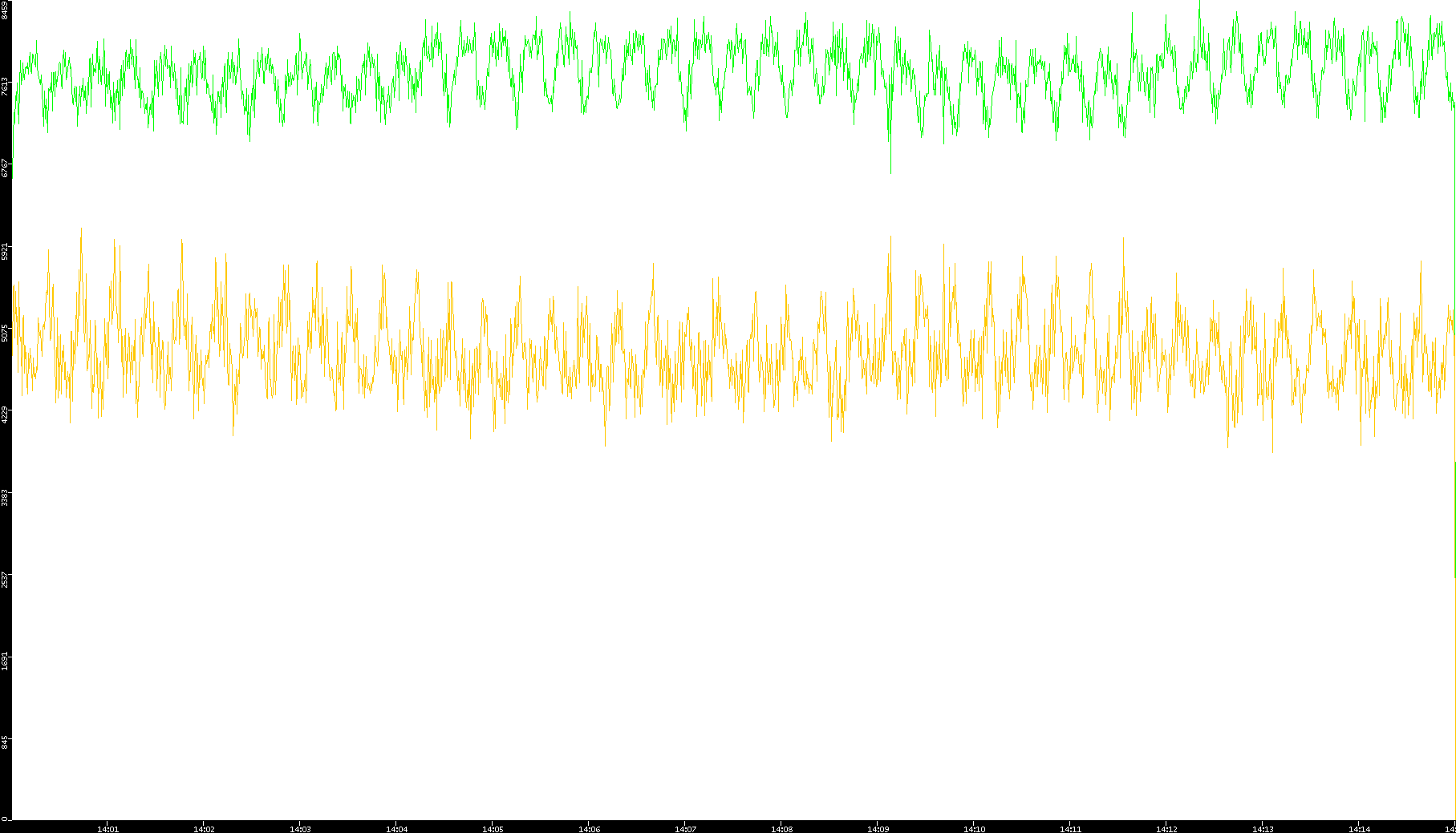The width and height of the screenshot is (1456, 833).
Task: Click the 14:01 time axis label
Action: point(107,829)
